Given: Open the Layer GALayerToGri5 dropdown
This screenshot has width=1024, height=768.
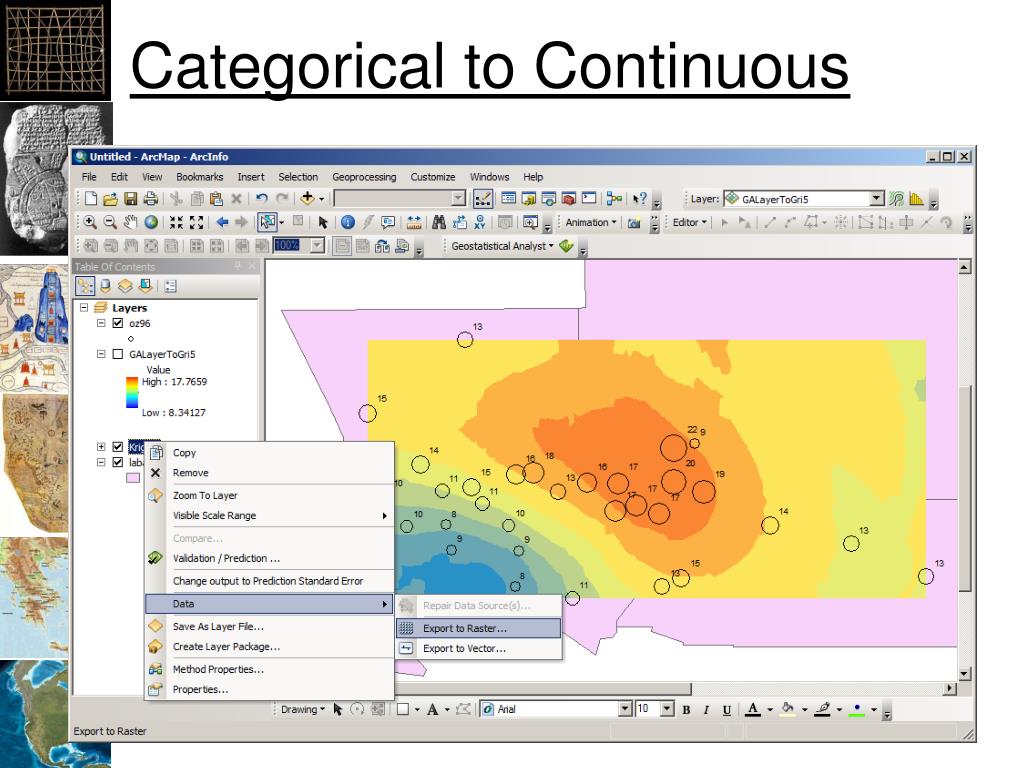Looking at the screenshot, I should click(877, 199).
